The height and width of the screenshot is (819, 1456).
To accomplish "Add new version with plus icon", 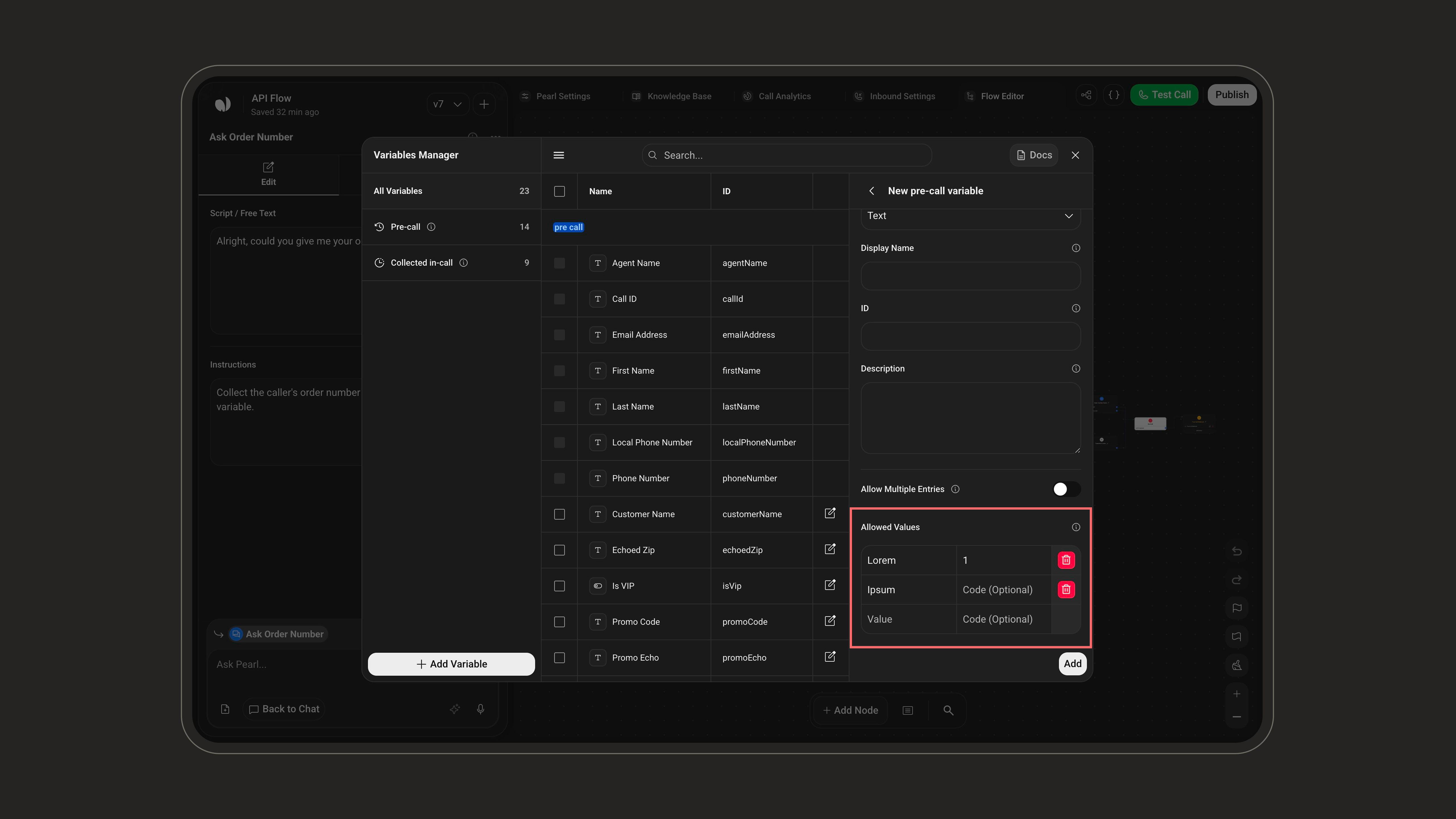I will [484, 104].
